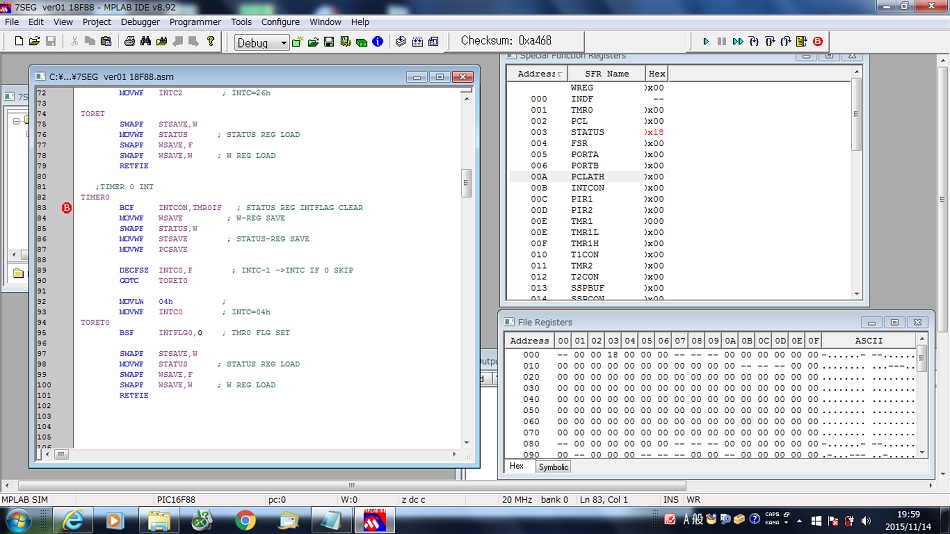Click the editor's horizontal scroll-right arrow
The height and width of the screenshot is (534, 950).
454,454
